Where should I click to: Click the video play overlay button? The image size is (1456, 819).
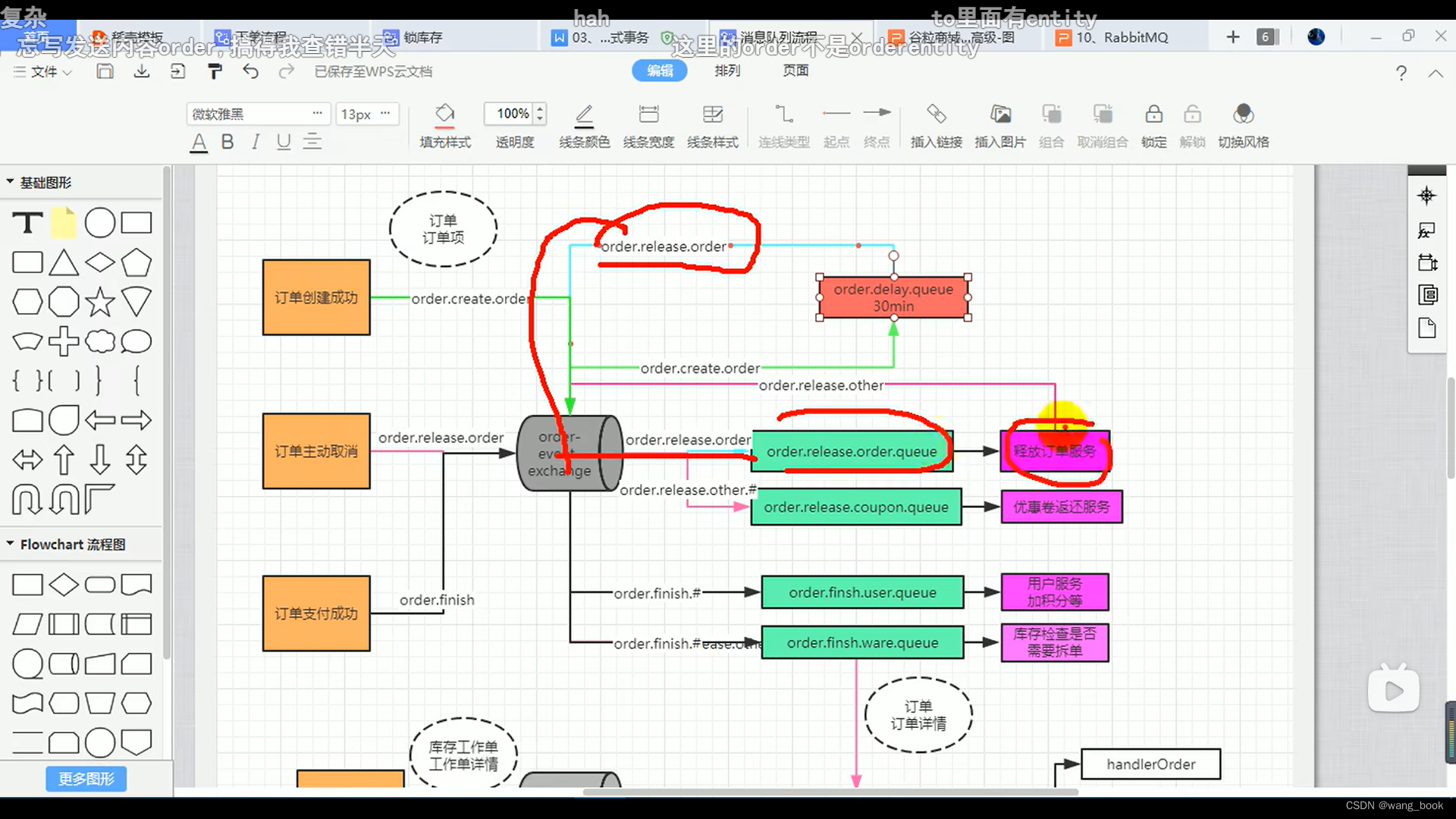pyautogui.click(x=1394, y=690)
